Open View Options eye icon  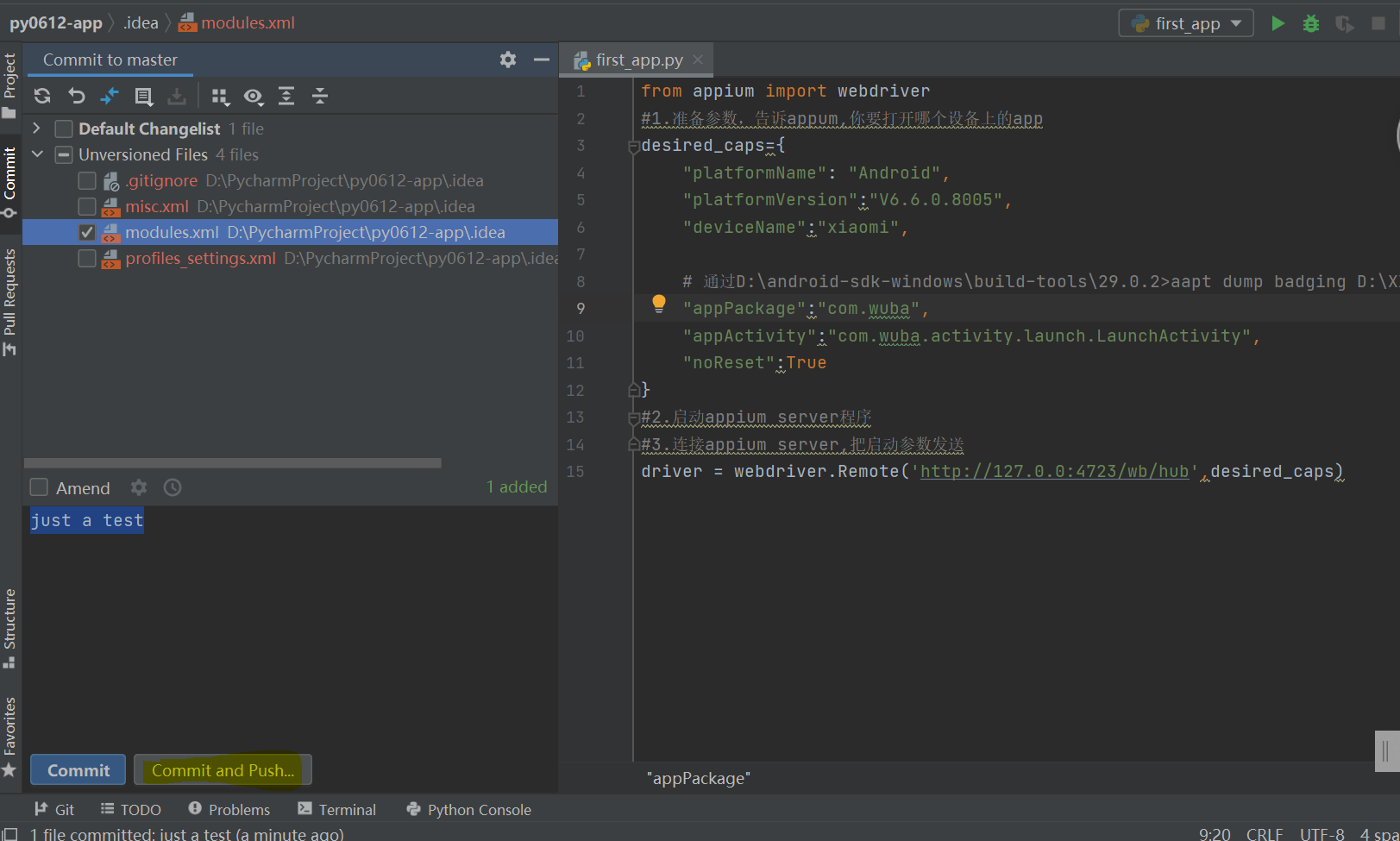254,96
